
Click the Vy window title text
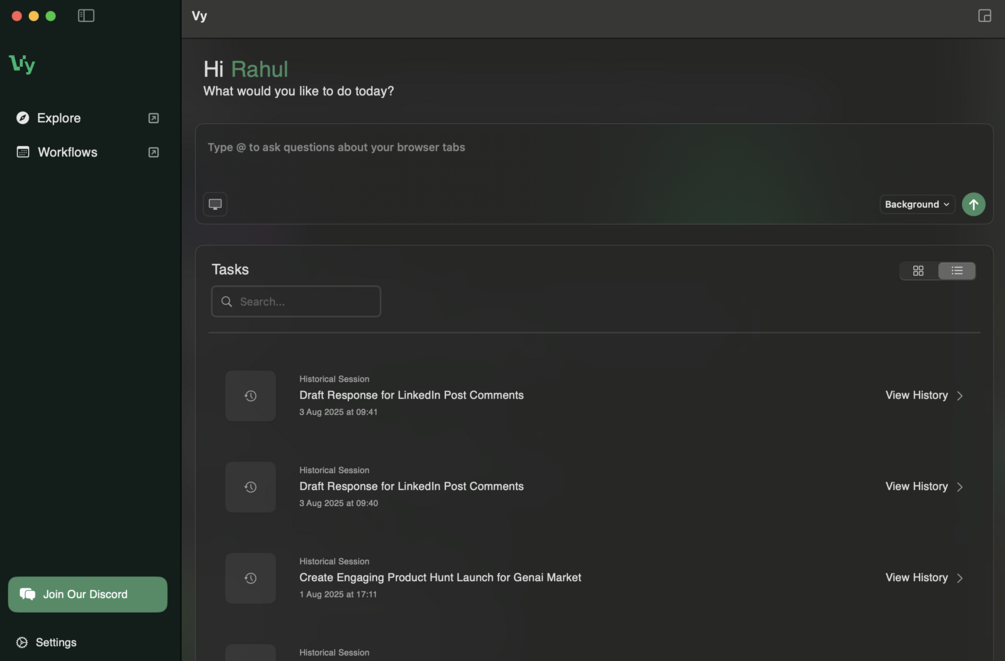[x=199, y=16]
